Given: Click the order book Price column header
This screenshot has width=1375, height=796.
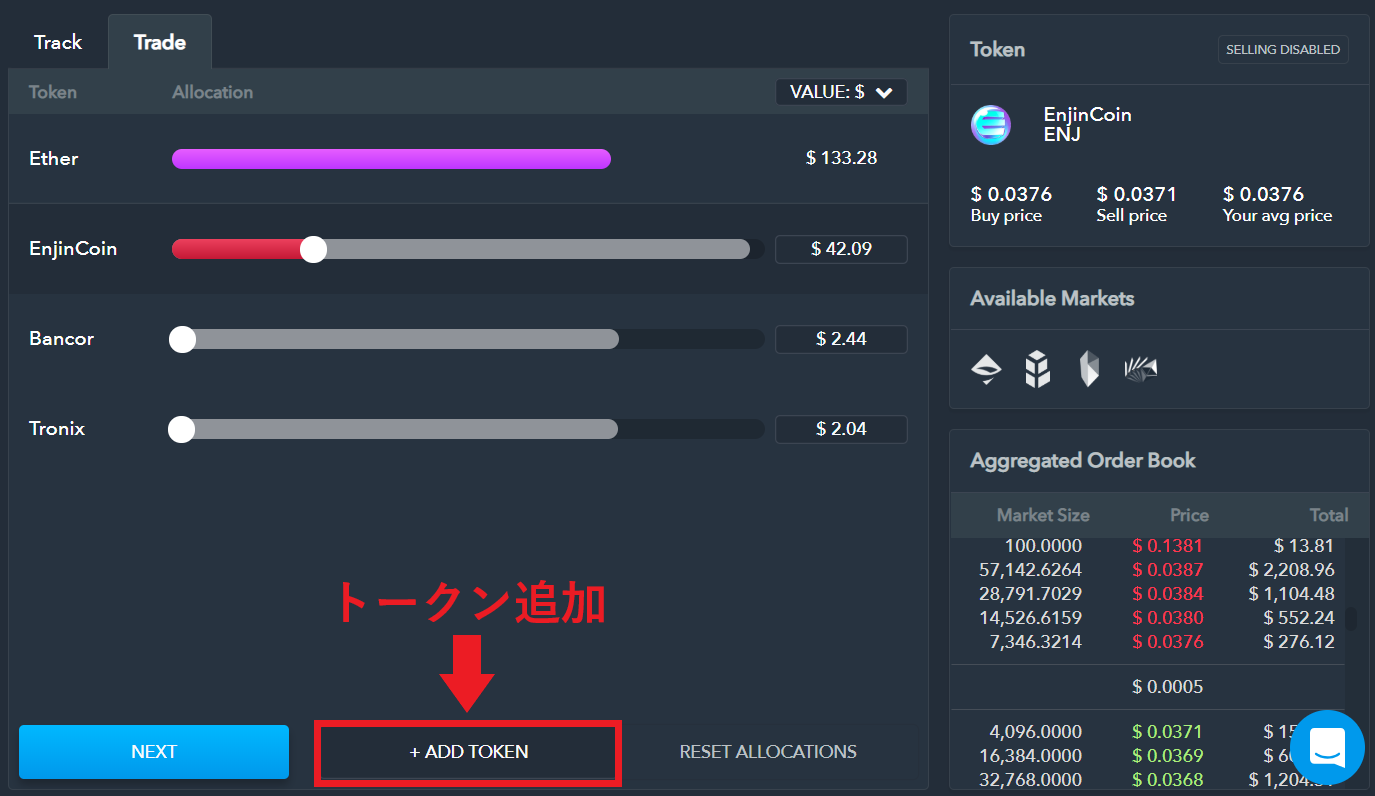Looking at the screenshot, I should (1189, 516).
